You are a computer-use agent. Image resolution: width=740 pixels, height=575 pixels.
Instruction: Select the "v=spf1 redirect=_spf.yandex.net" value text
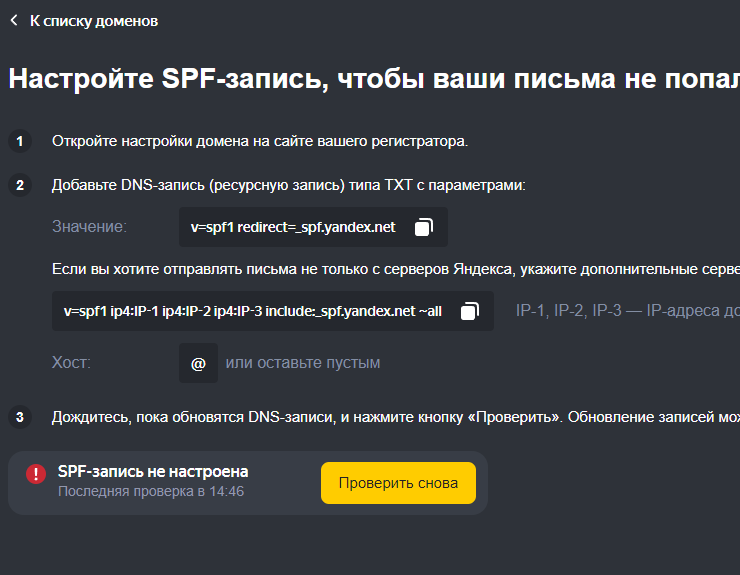(x=293, y=227)
